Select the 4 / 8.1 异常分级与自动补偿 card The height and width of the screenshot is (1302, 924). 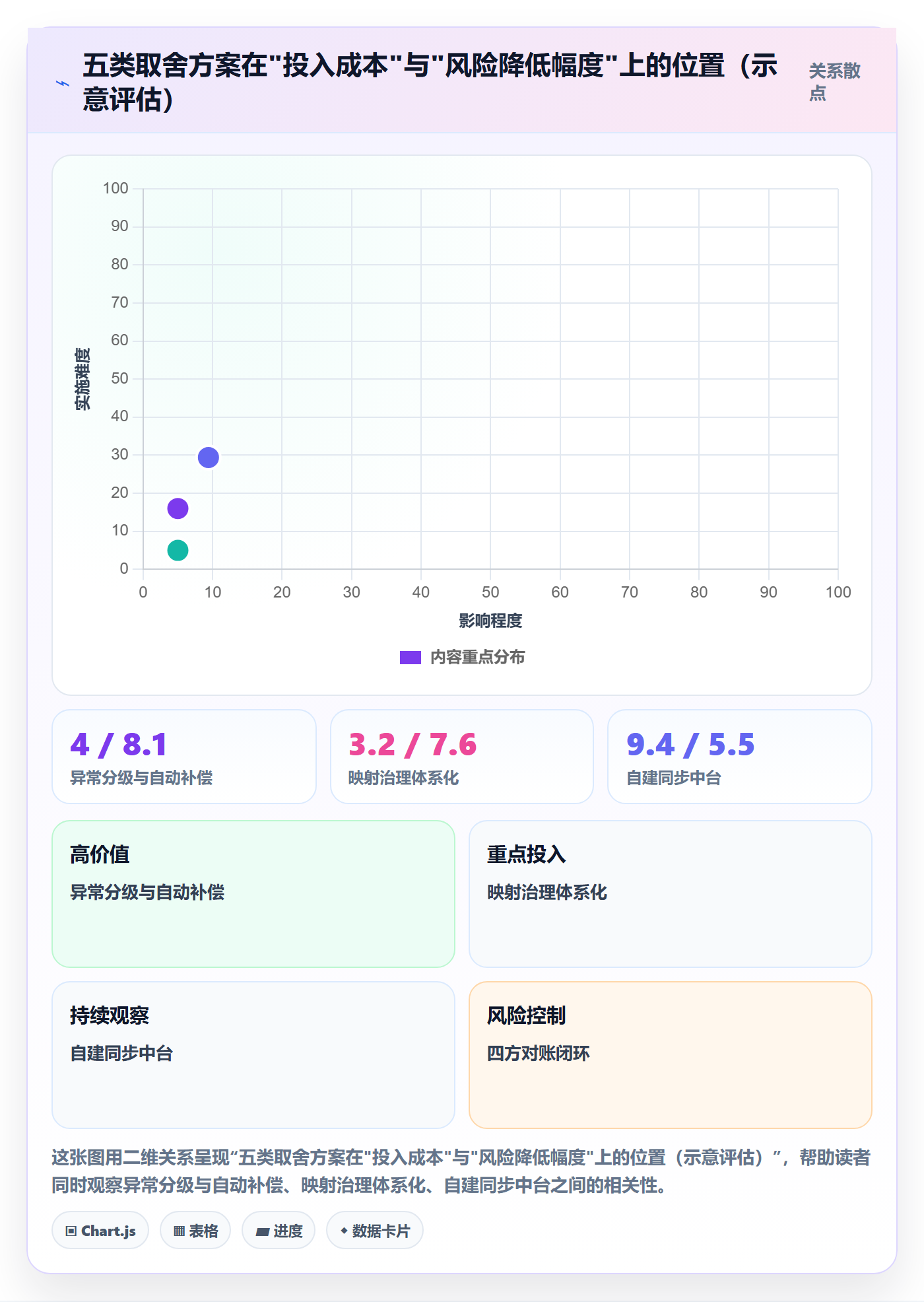184,757
